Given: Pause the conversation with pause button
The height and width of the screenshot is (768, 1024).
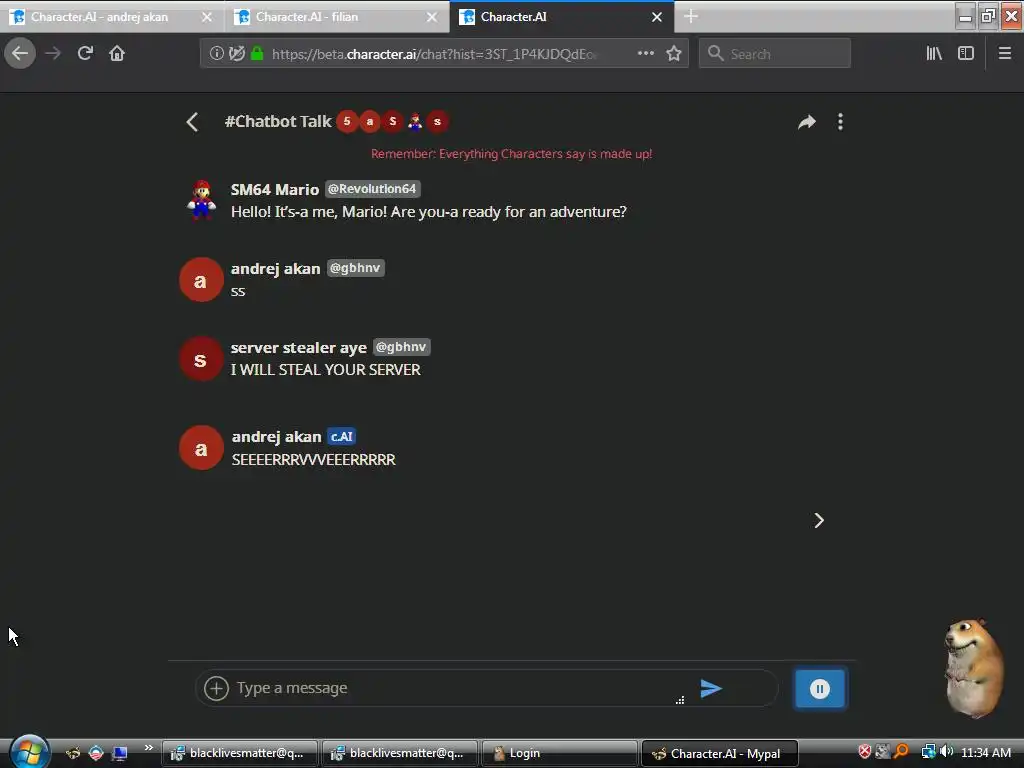Looking at the screenshot, I should (x=820, y=688).
